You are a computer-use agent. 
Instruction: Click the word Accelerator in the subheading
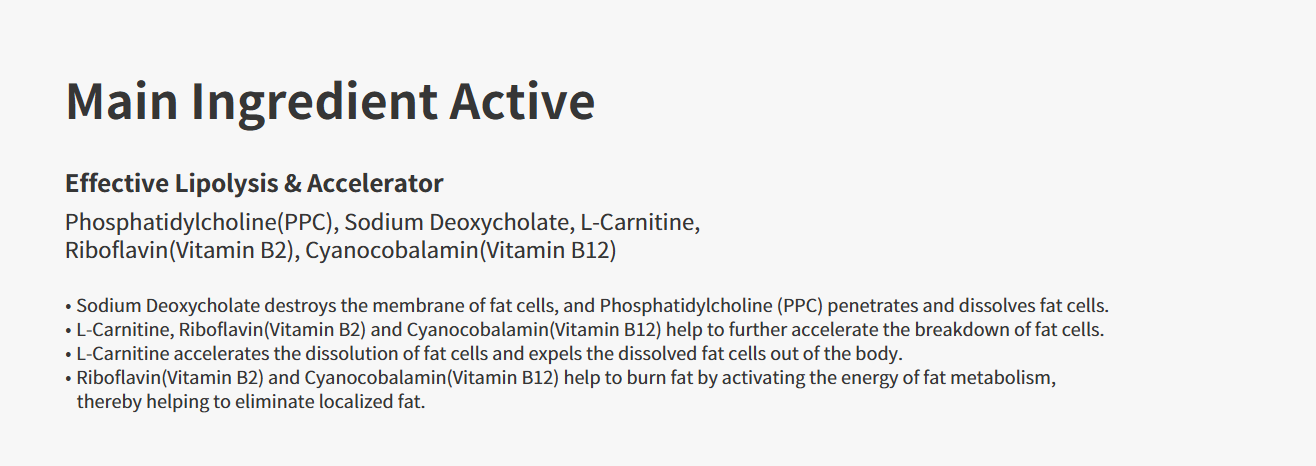375,184
